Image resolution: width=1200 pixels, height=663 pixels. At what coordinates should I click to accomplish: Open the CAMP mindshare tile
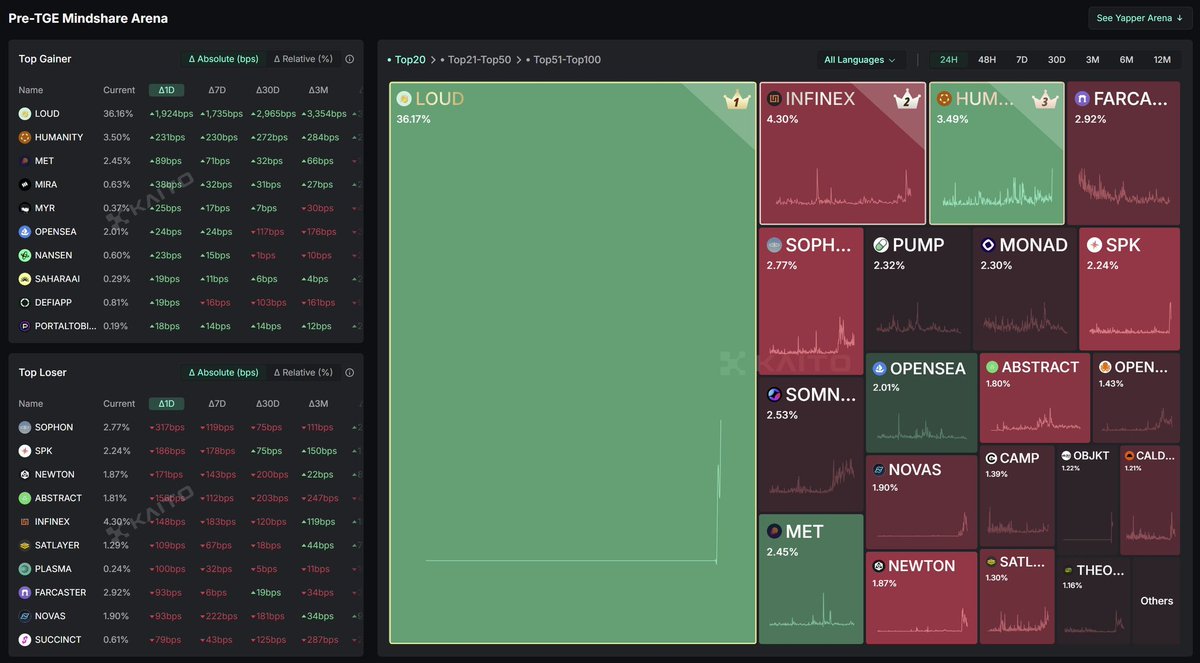(1016, 496)
